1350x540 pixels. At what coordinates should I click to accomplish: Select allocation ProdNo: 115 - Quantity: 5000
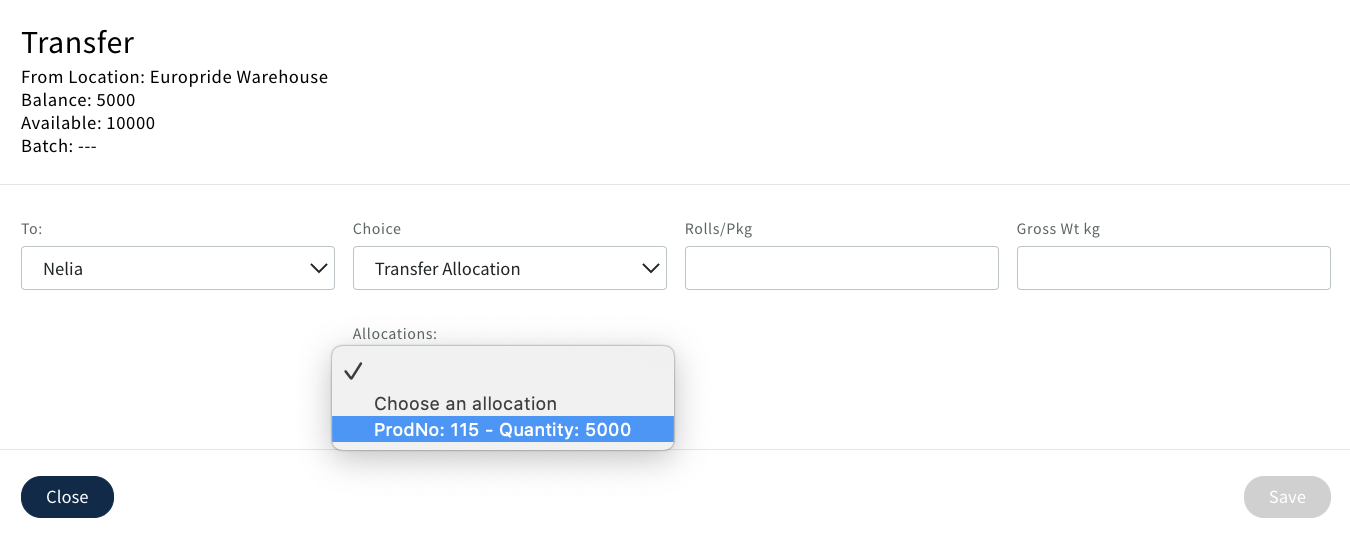pos(502,430)
